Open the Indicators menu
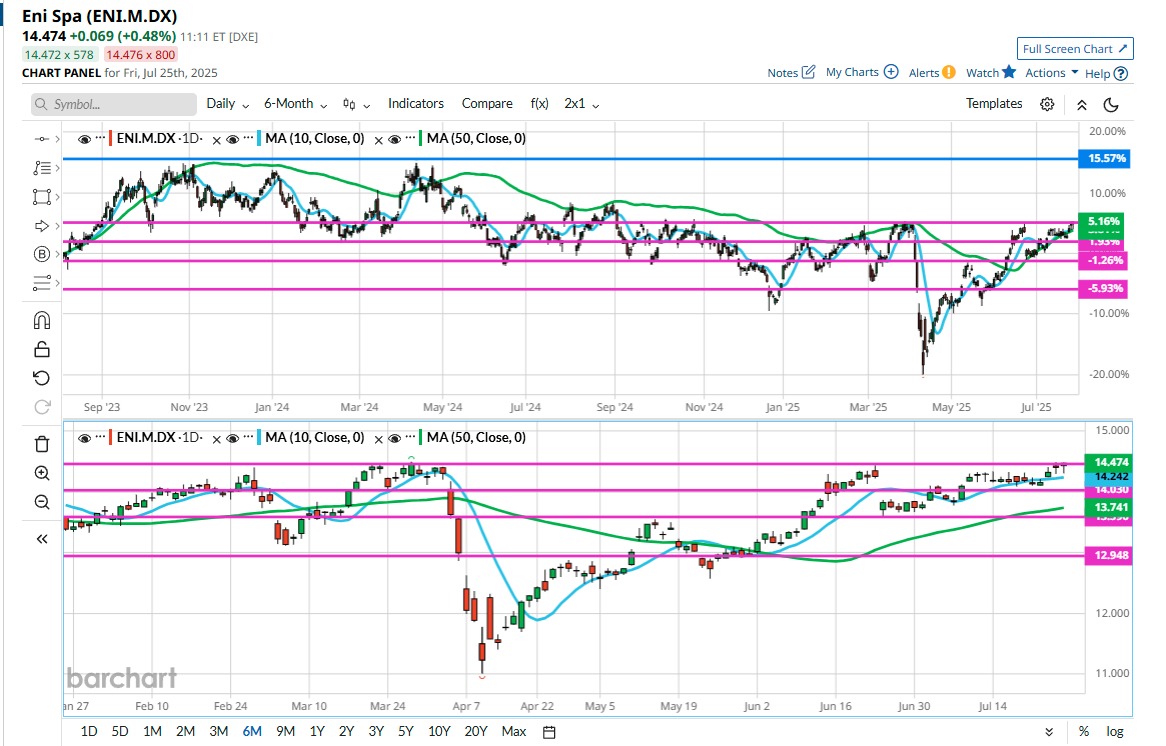The image size is (1166, 746). (416, 104)
